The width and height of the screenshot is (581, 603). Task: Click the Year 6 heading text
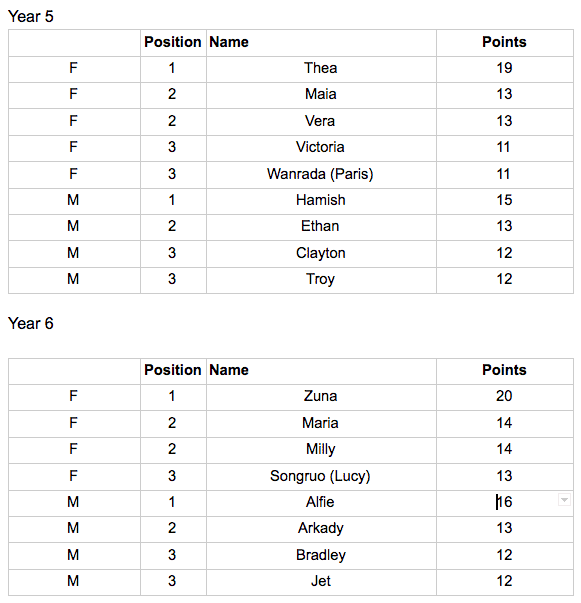coord(31,323)
